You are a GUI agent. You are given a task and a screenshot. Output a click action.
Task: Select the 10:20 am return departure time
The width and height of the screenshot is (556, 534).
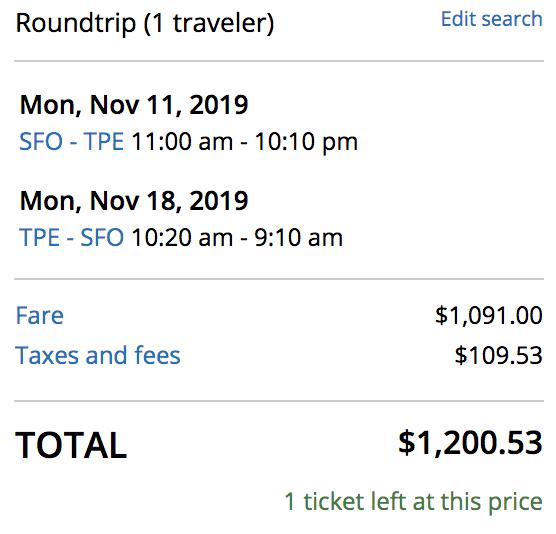(182, 237)
